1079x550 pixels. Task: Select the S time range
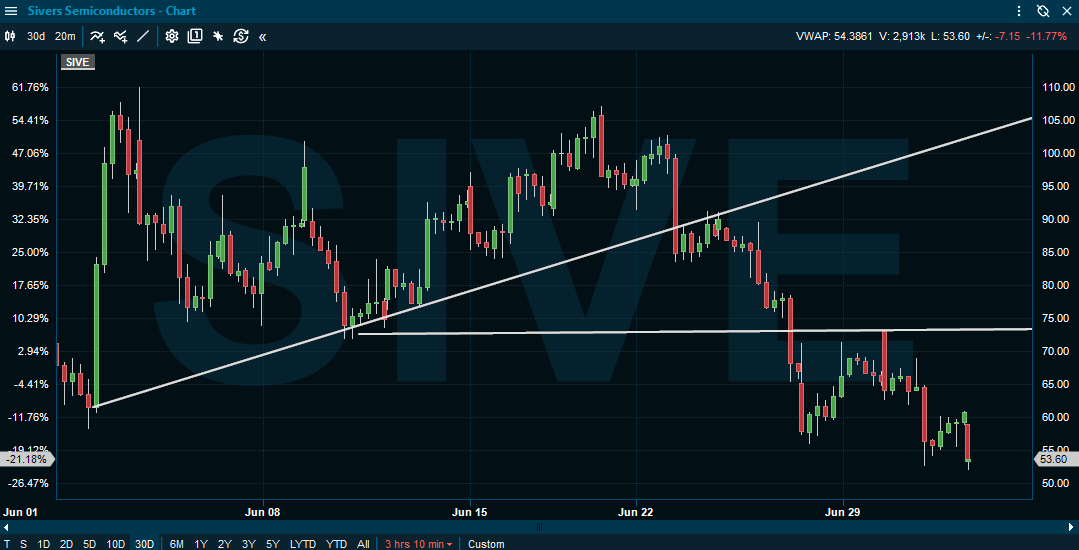click(x=23, y=544)
